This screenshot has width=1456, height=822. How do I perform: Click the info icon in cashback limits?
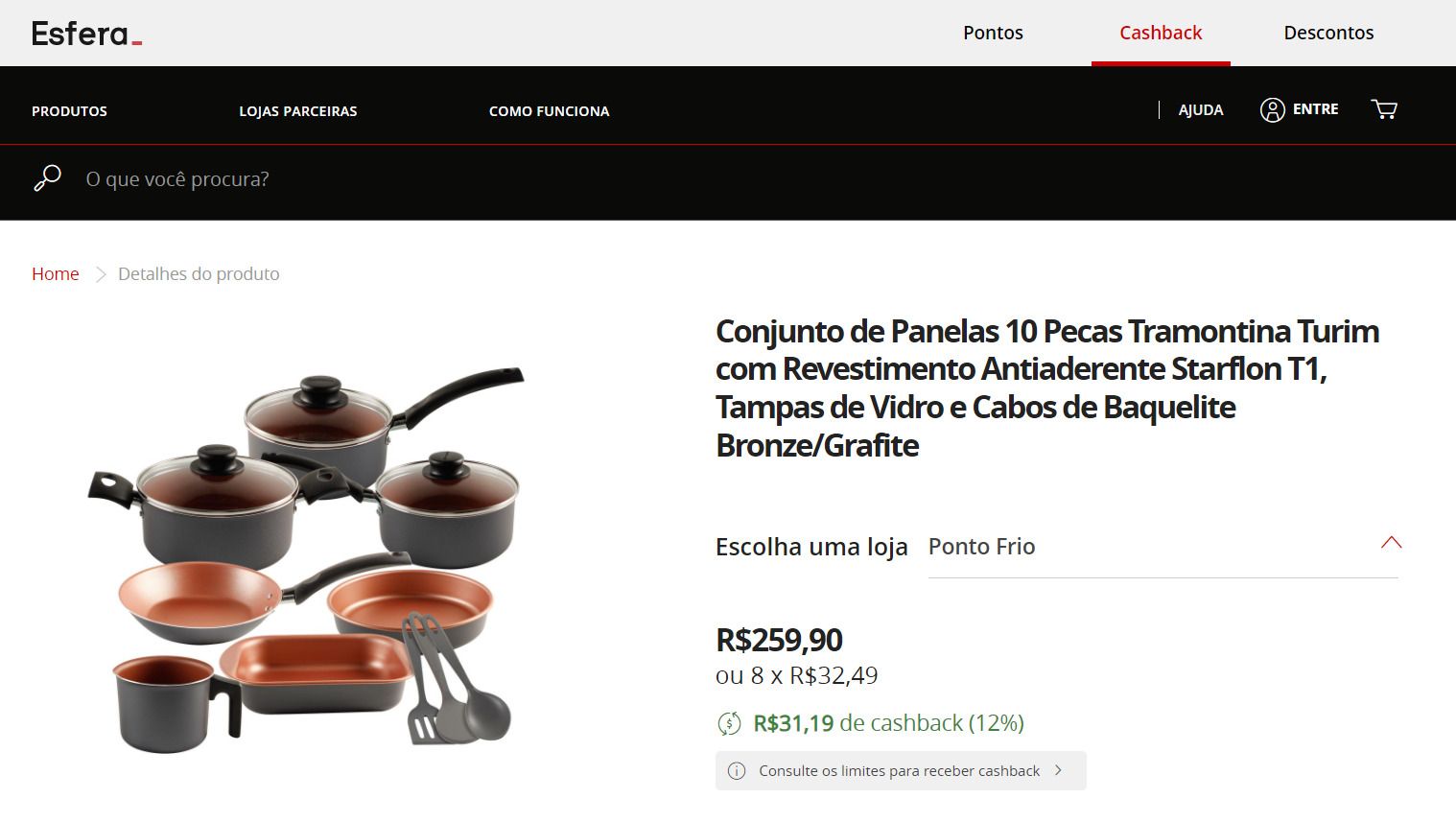coord(737,771)
